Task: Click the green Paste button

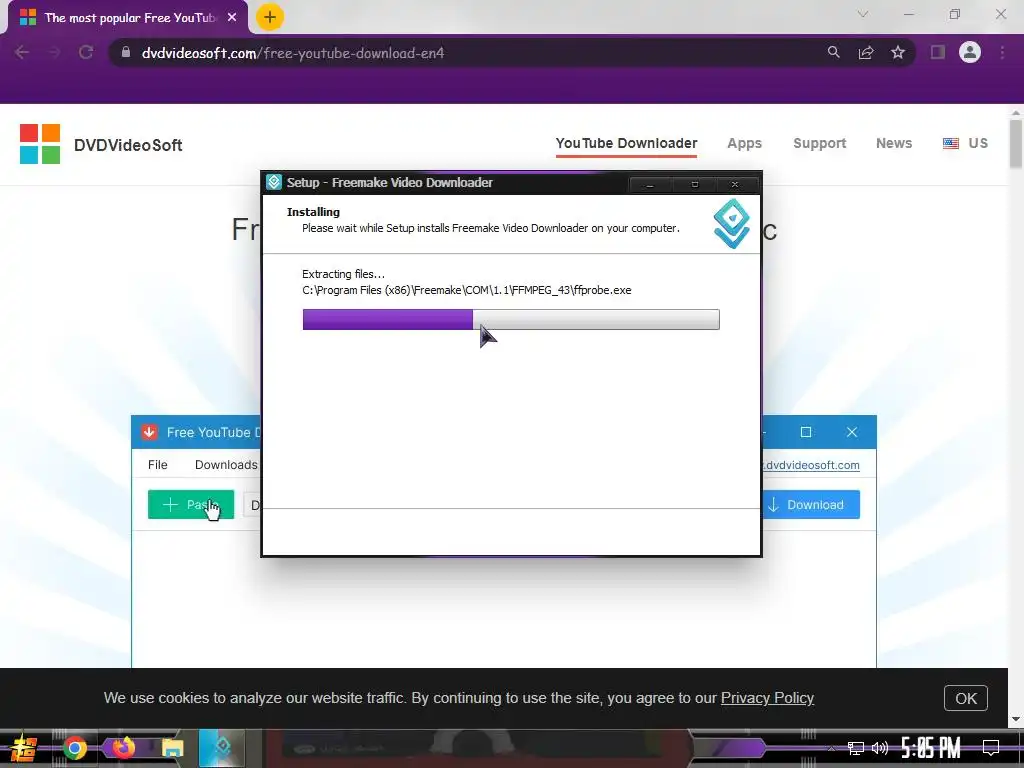Action: pyautogui.click(x=191, y=504)
